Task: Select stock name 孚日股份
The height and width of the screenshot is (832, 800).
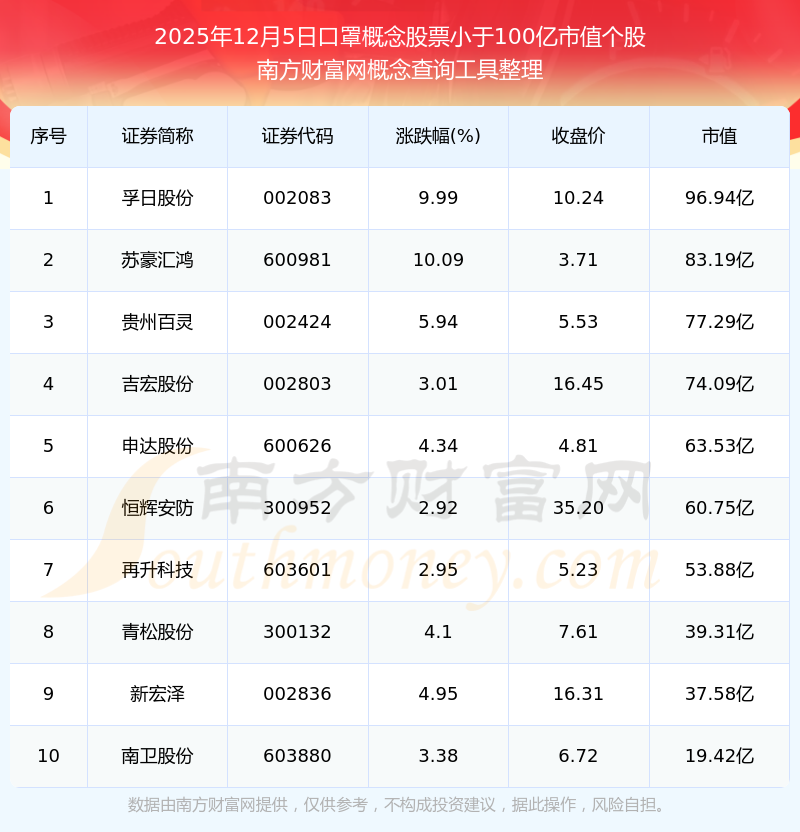Action: coord(158,198)
